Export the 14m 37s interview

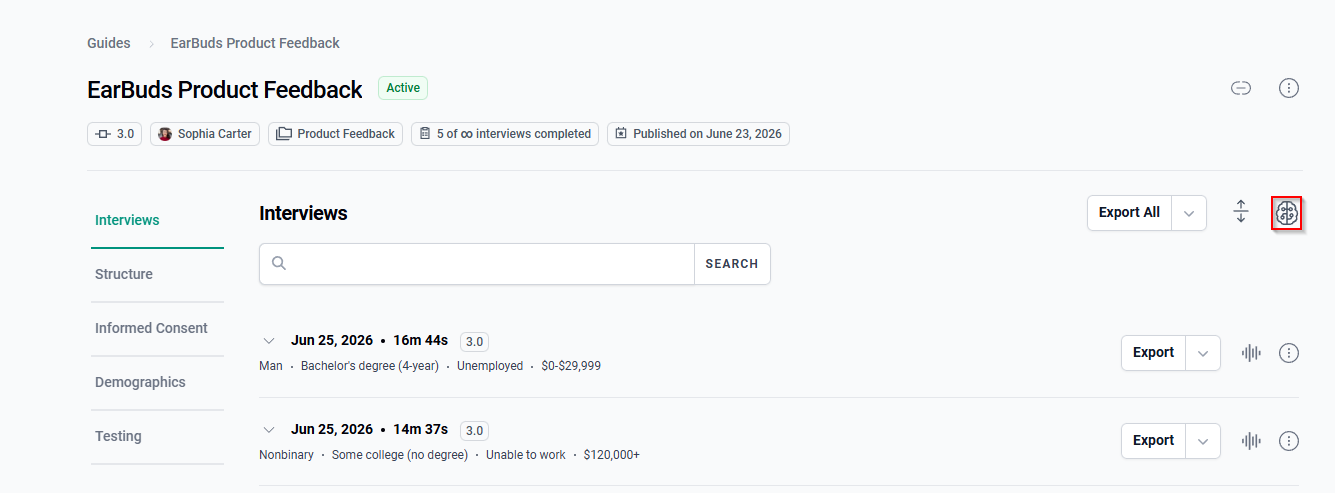[1153, 441]
